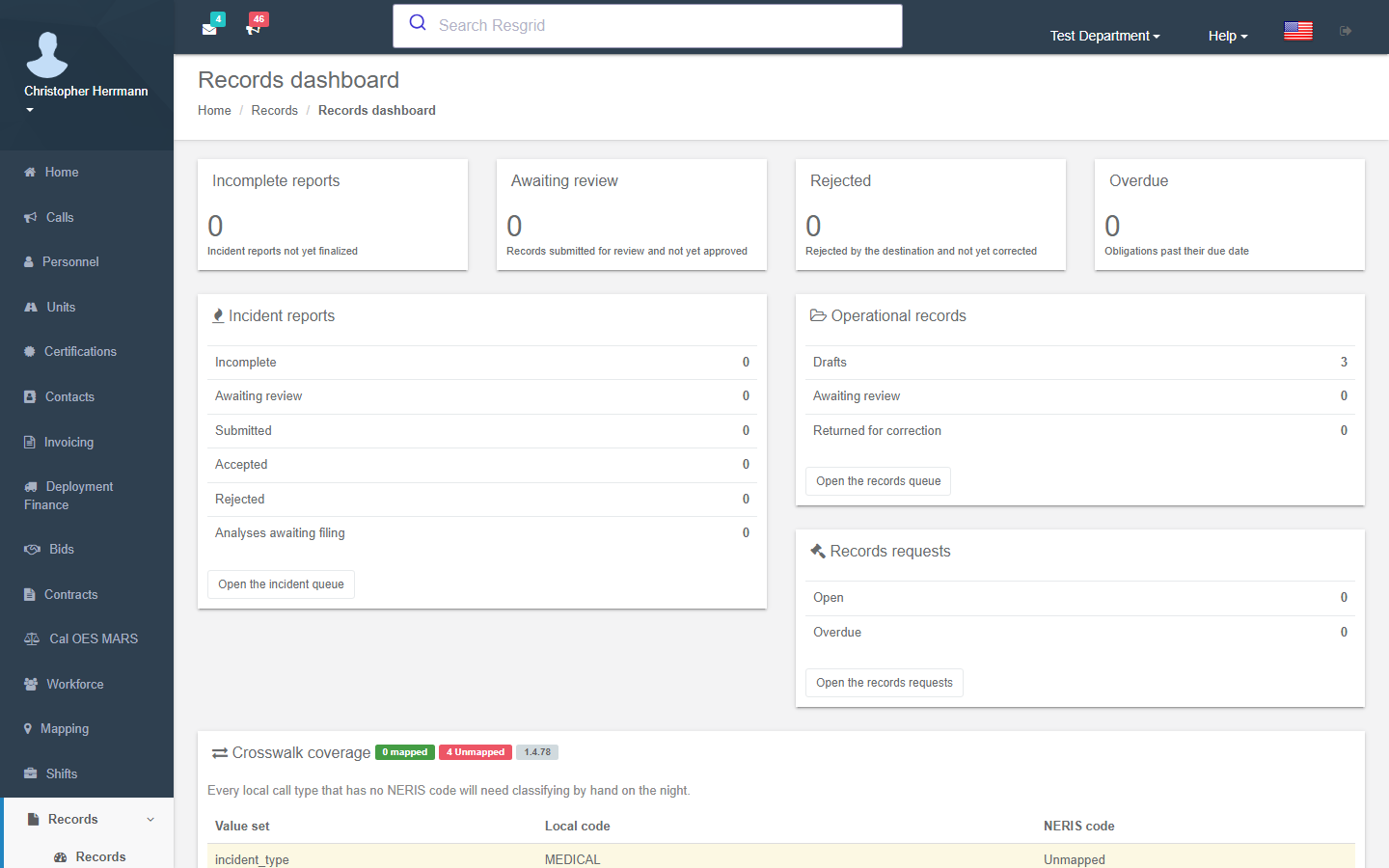Click the search magnifier icon

[x=418, y=23]
